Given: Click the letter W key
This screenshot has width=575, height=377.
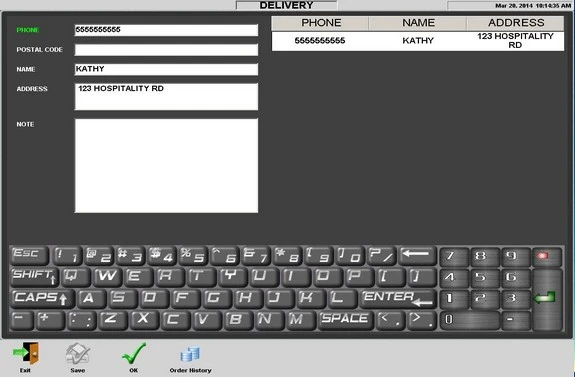Looking at the screenshot, I should coord(107,277).
